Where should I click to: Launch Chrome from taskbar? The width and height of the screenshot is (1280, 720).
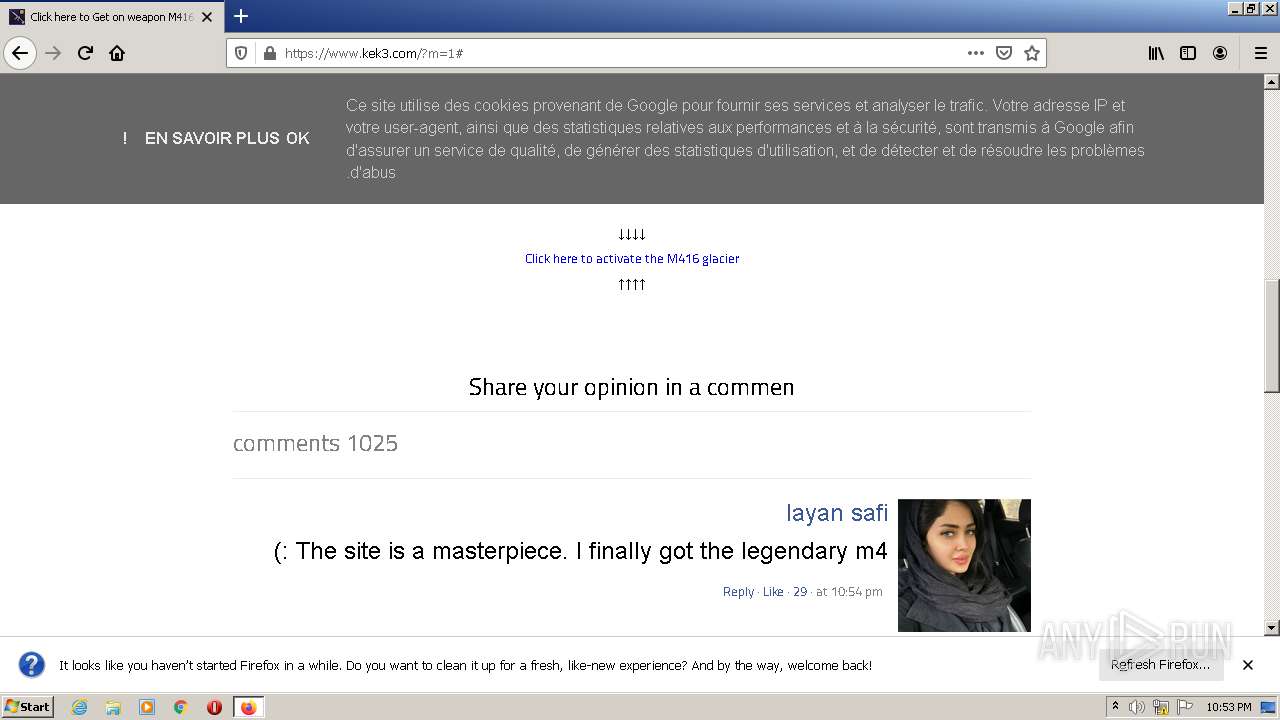181,707
